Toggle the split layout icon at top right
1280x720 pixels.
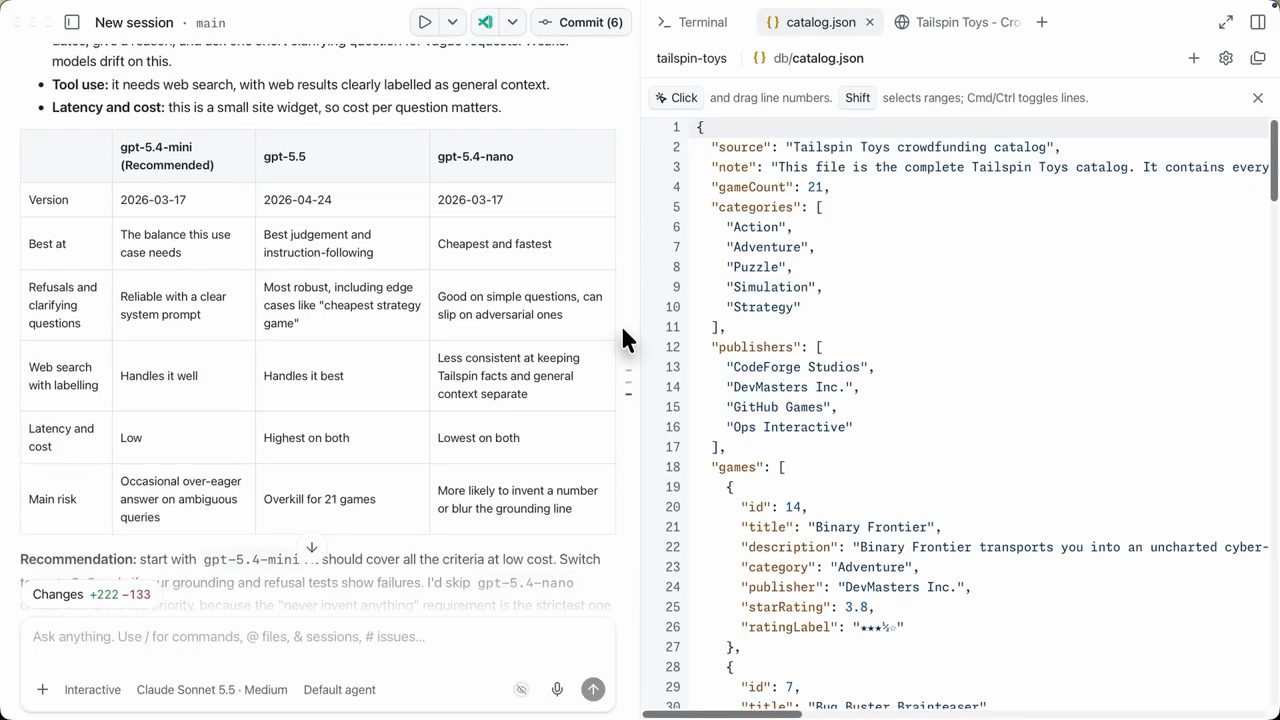coord(1258,22)
